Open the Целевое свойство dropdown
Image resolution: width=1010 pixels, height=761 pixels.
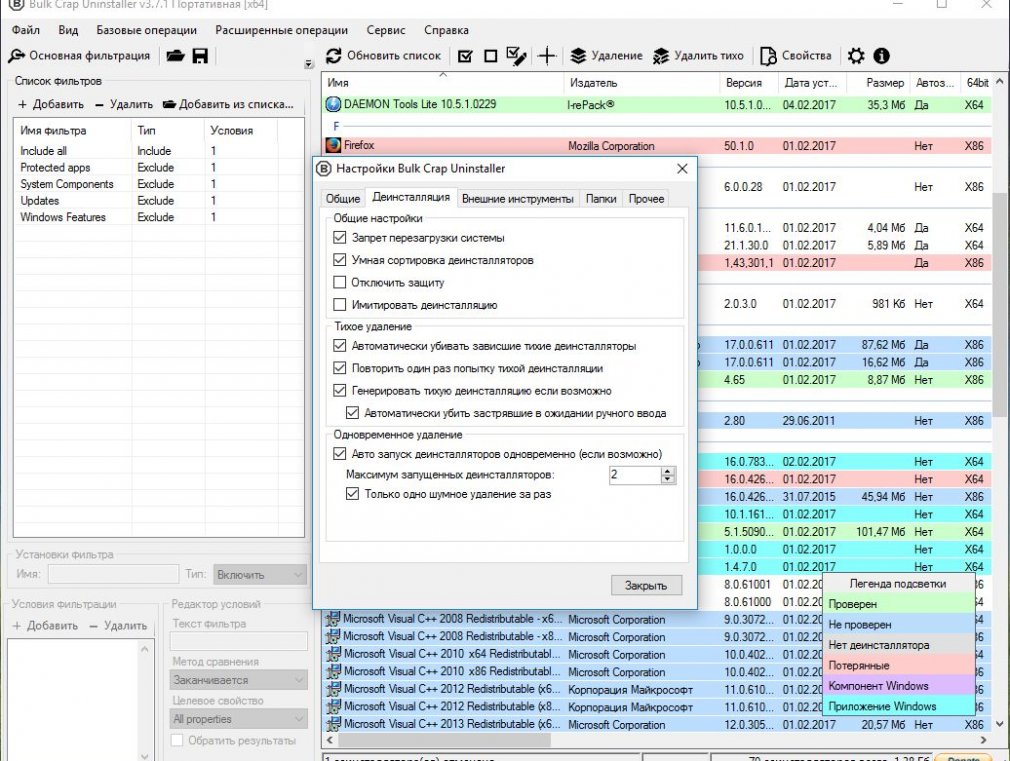[239, 719]
